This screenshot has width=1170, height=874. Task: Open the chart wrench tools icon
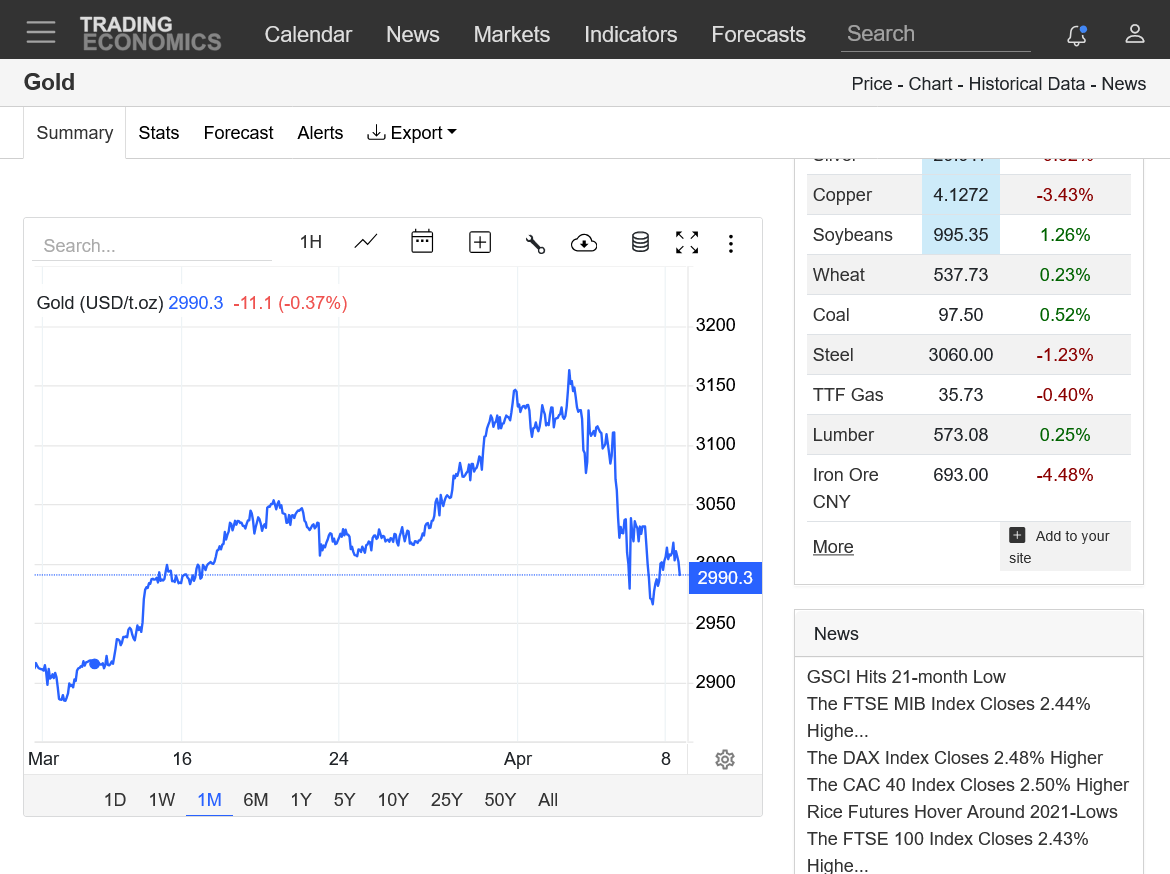tap(535, 243)
